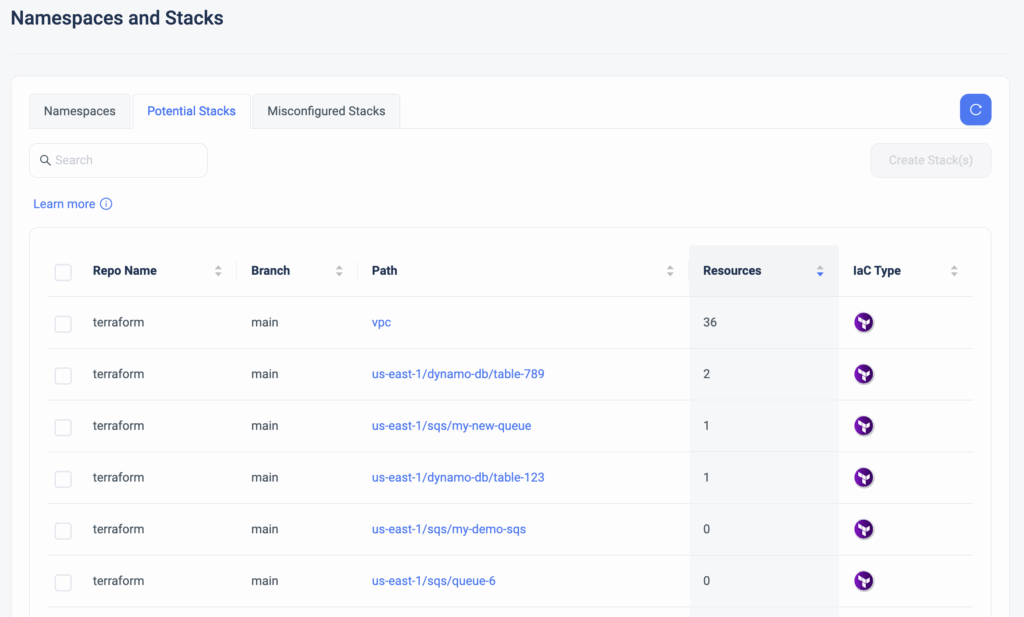Viewport: 1024px width, 617px height.
Task: Toggle the select-all checkbox in table header
Action: [63, 272]
